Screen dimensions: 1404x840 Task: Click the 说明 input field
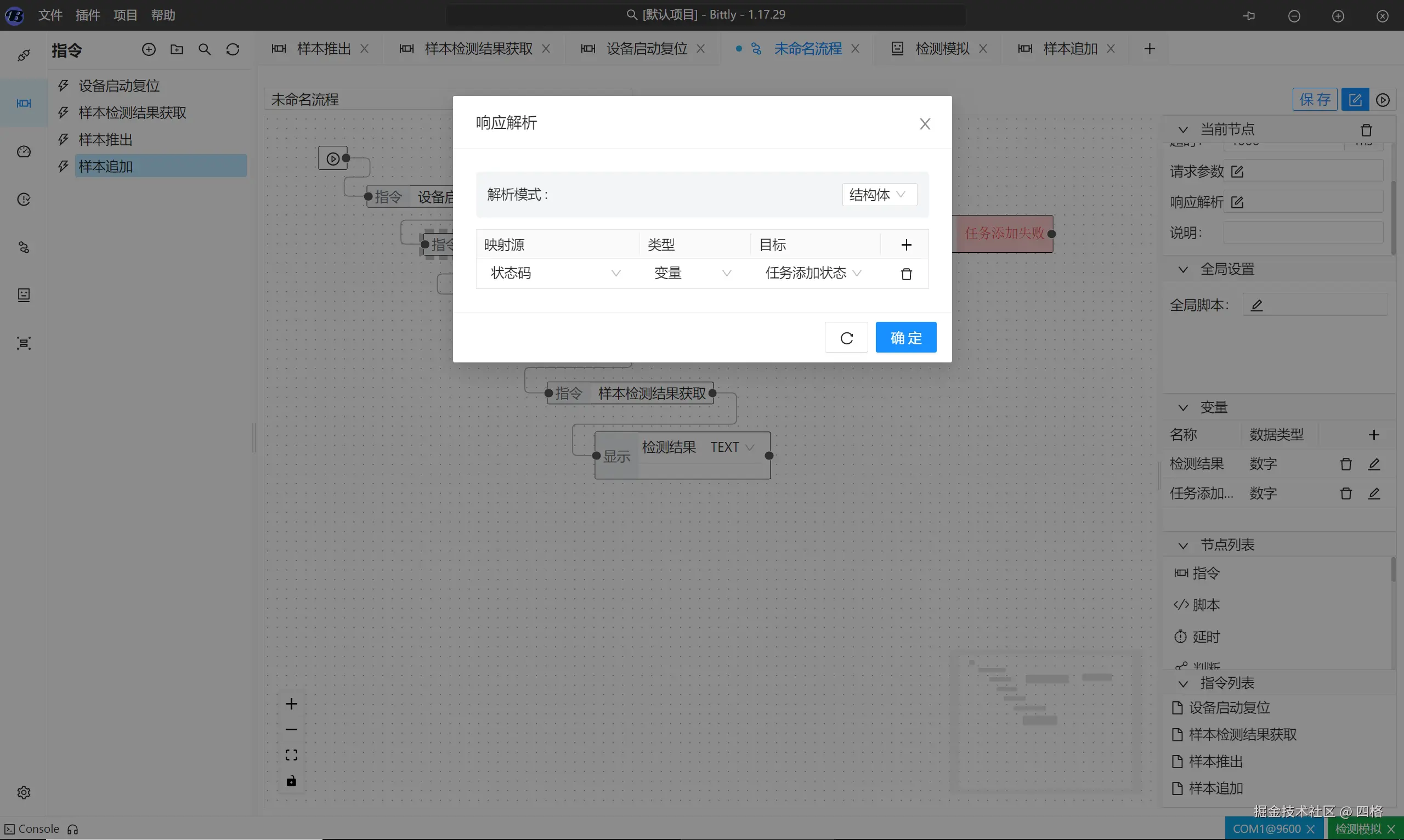point(1303,232)
